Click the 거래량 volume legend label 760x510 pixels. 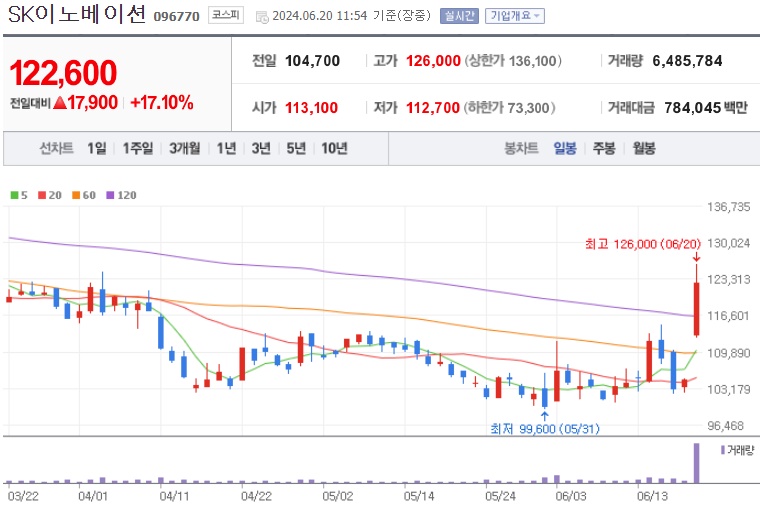[x=741, y=450]
